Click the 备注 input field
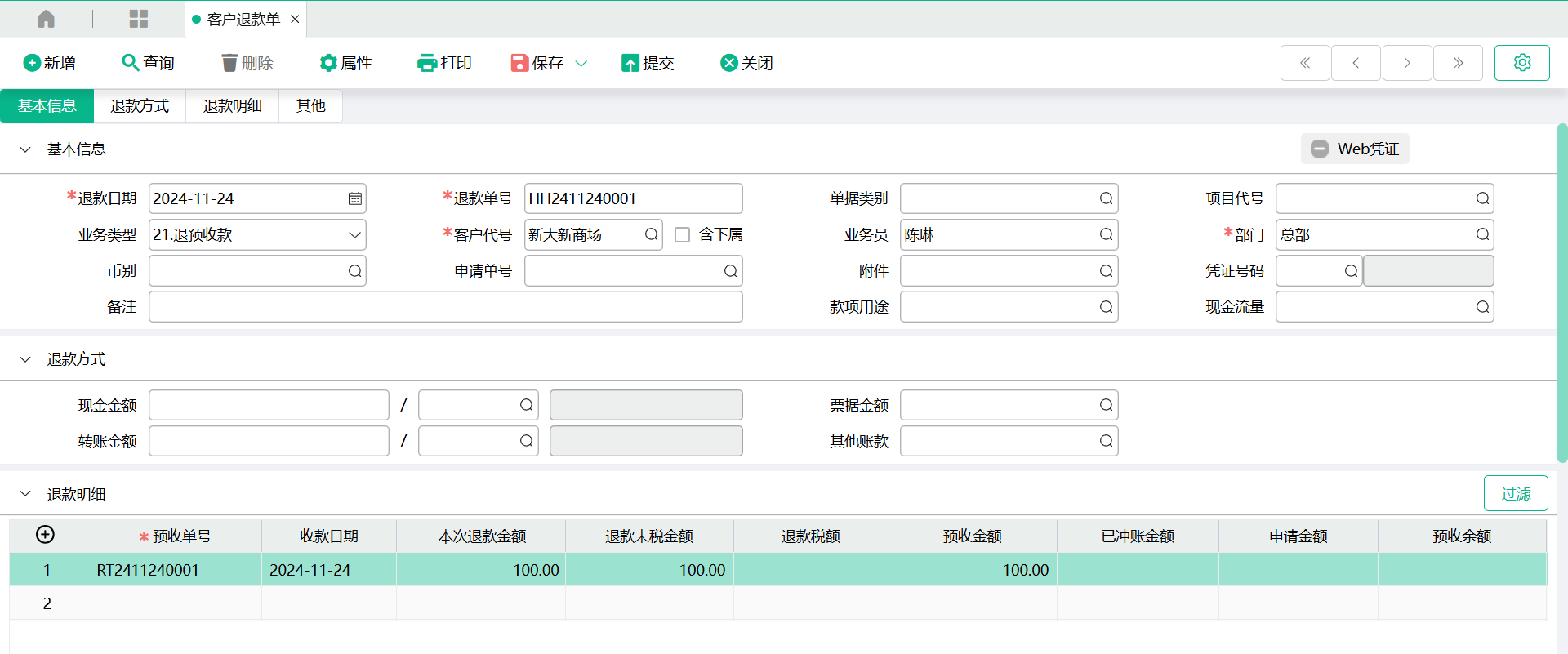 coord(446,307)
